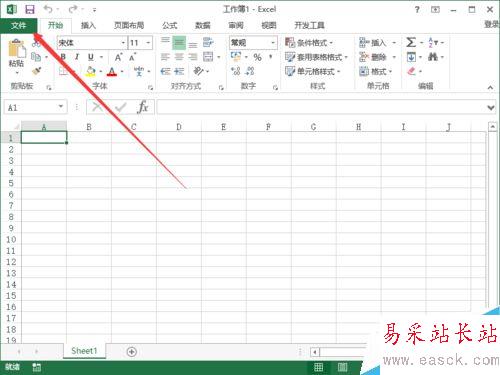Select the Format Painter brush icon
500x375 pixels.
(36, 71)
